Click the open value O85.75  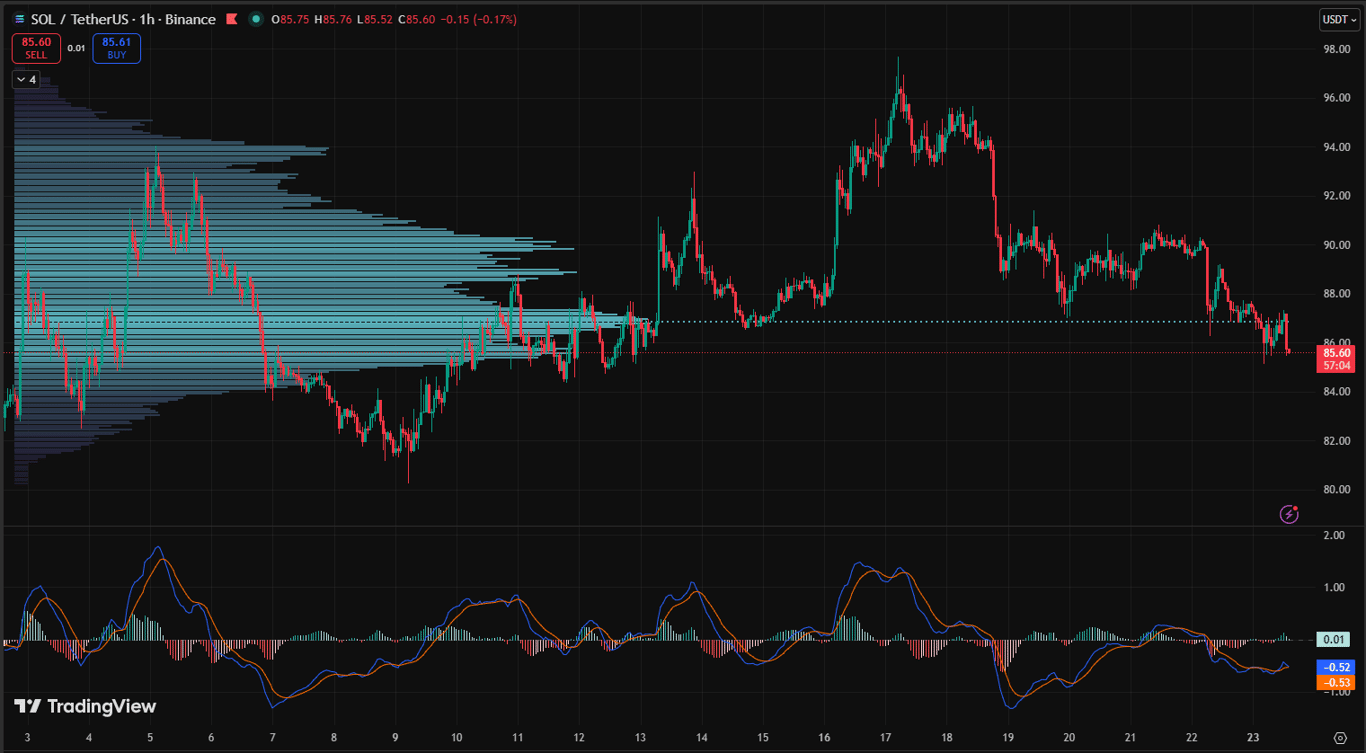(290, 19)
